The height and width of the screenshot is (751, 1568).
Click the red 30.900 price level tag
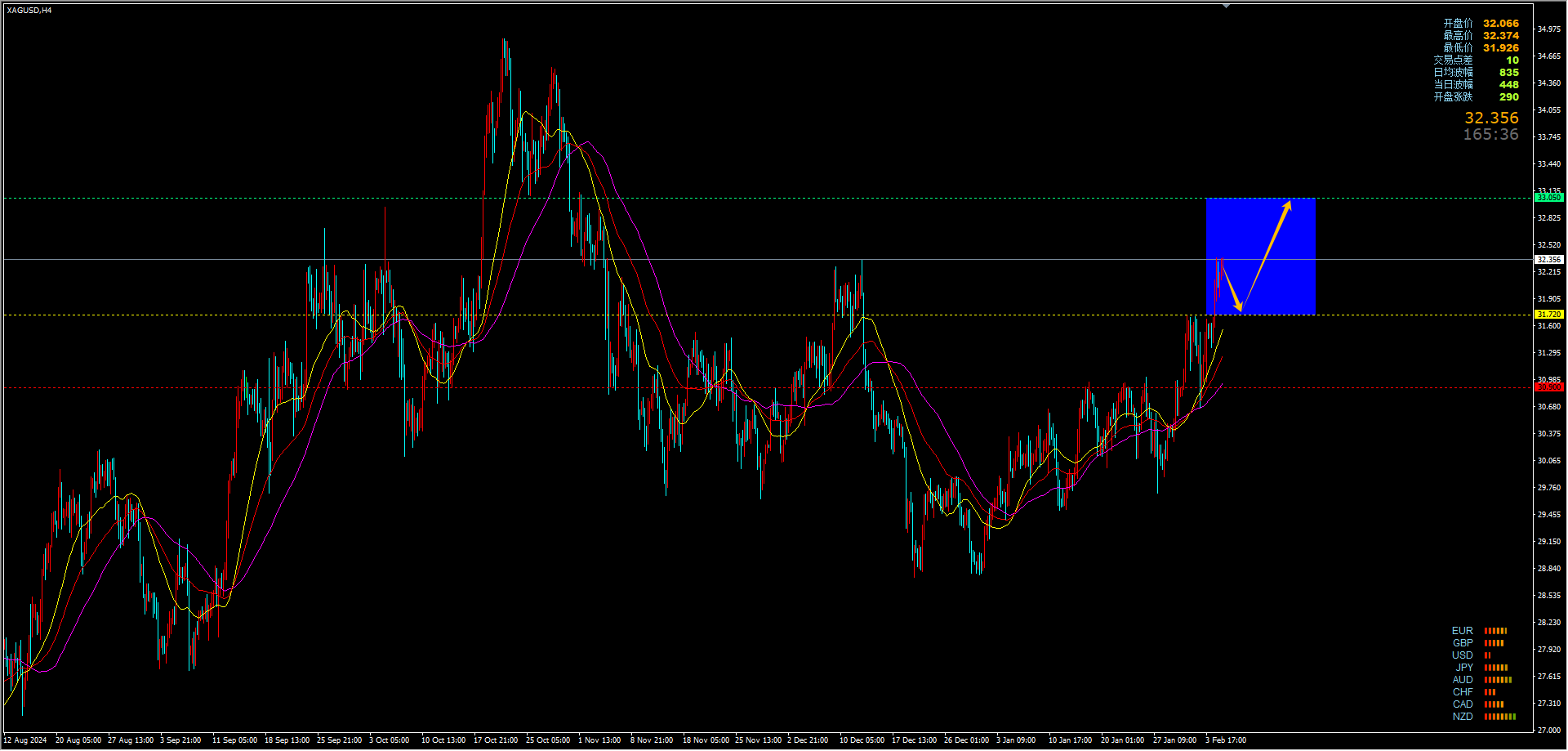tap(1548, 387)
